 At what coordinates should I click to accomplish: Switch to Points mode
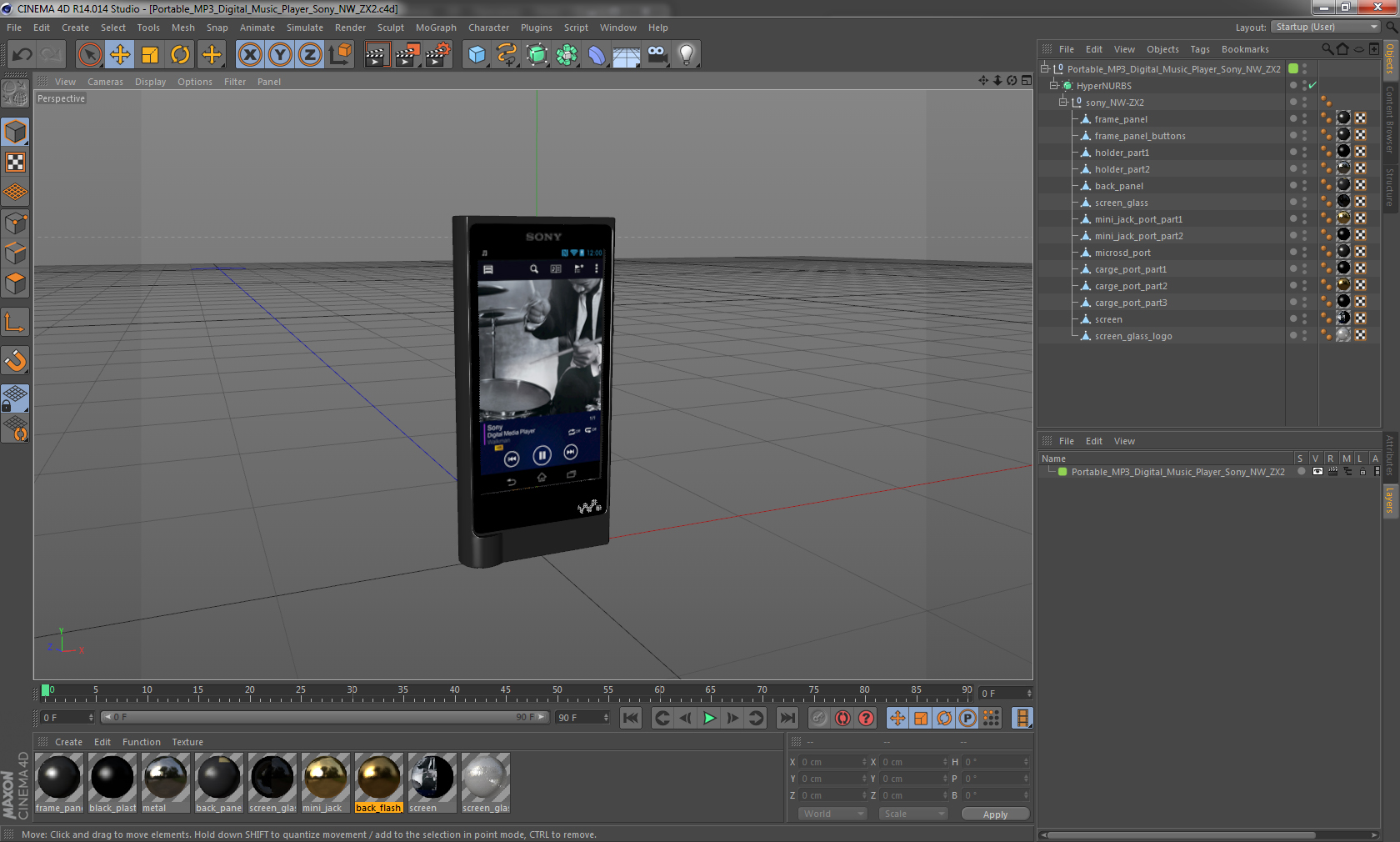[16, 223]
